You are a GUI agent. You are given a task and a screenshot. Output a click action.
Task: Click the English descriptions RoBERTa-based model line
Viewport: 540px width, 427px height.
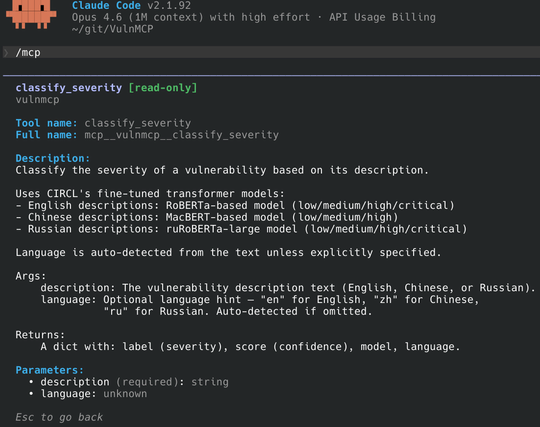point(235,206)
